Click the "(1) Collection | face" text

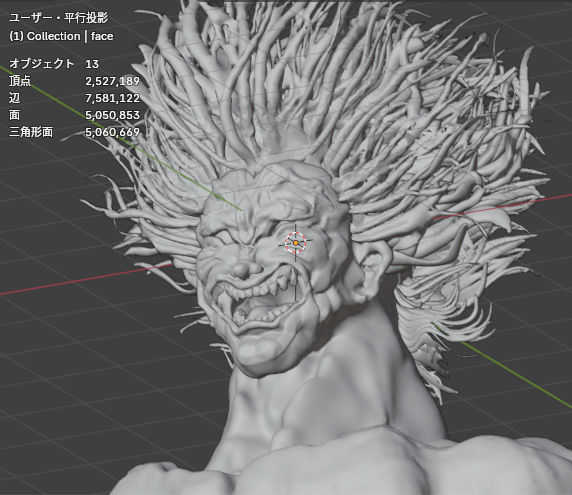(x=61, y=36)
